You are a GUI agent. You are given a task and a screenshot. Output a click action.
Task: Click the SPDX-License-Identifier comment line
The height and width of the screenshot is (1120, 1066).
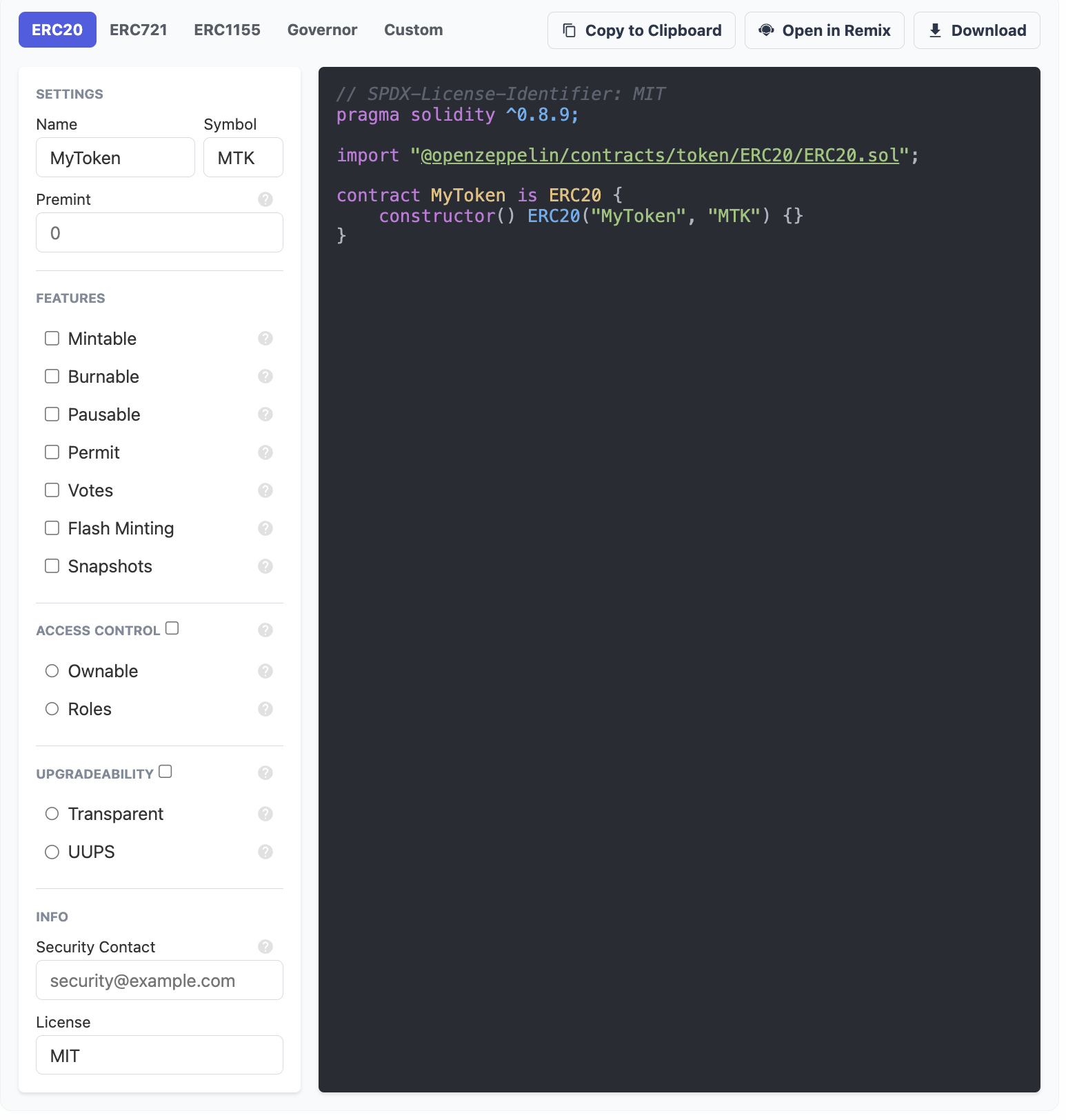(501, 94)
